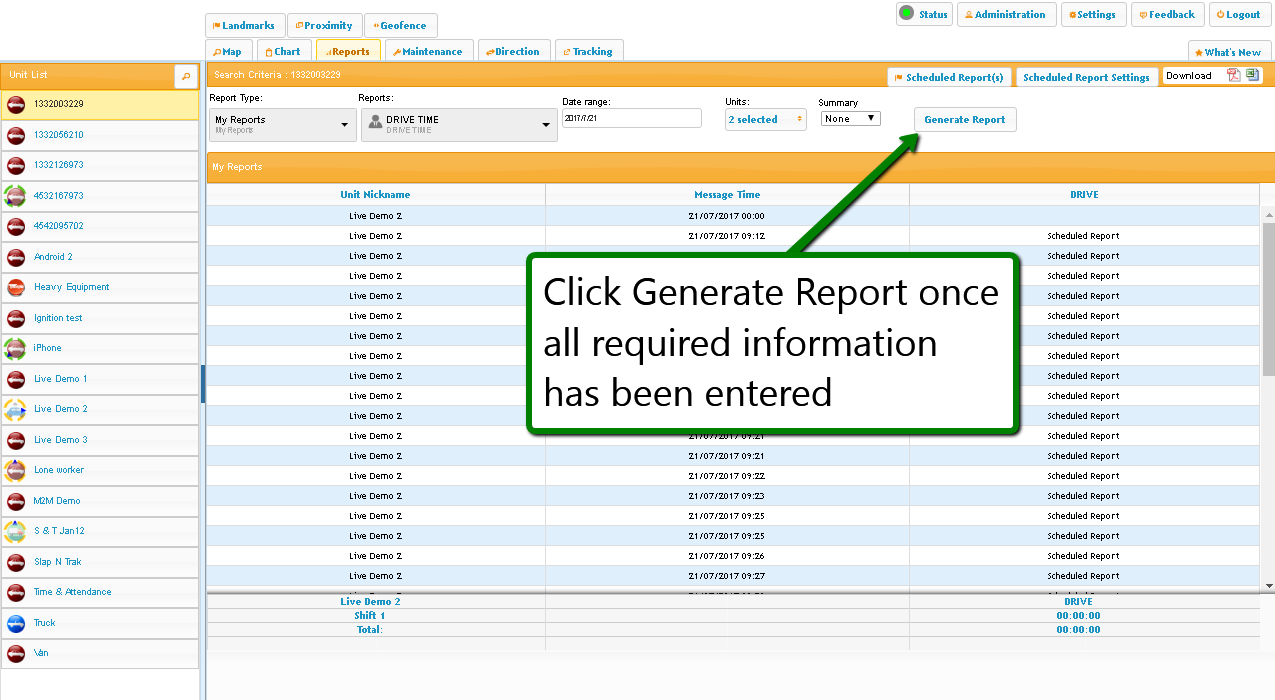Click the Lone worker unit icon
The width and height of the screenshot is (1275, 700).
16,470
